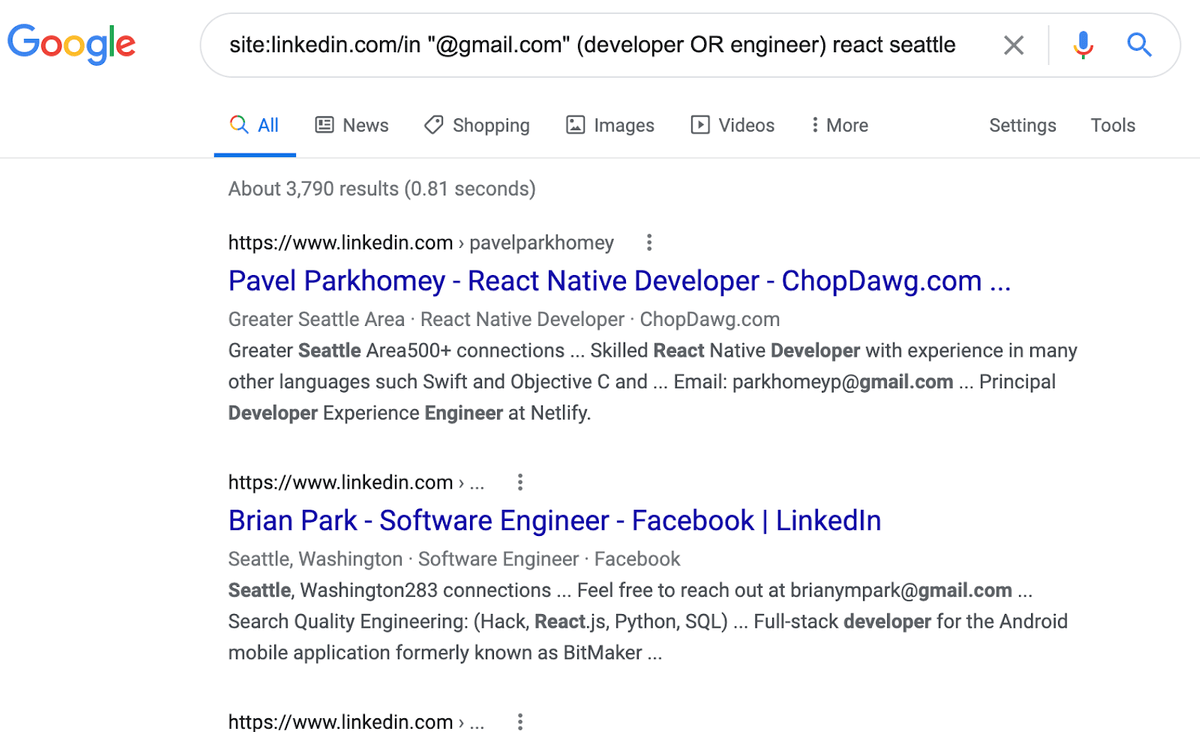Screen dimensions: 1200x732
Task: Open the More search categories menu
Action: (x=839, y=125)
